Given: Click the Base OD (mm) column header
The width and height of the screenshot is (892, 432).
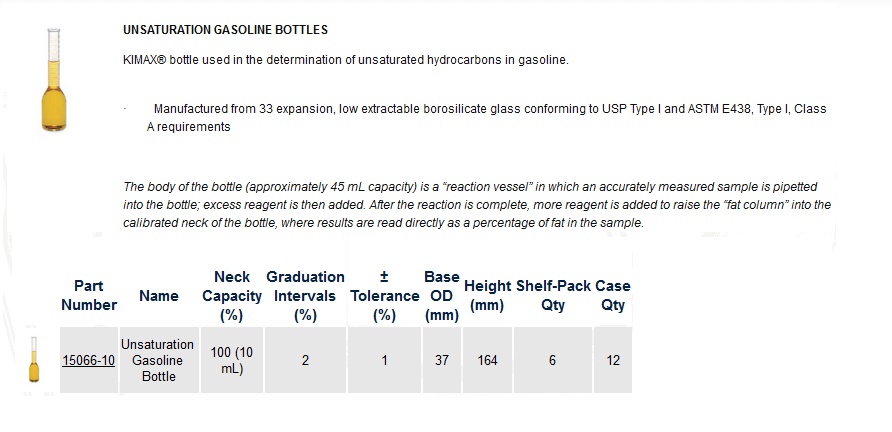Looking at the screenshot, I should click(441, 296).
